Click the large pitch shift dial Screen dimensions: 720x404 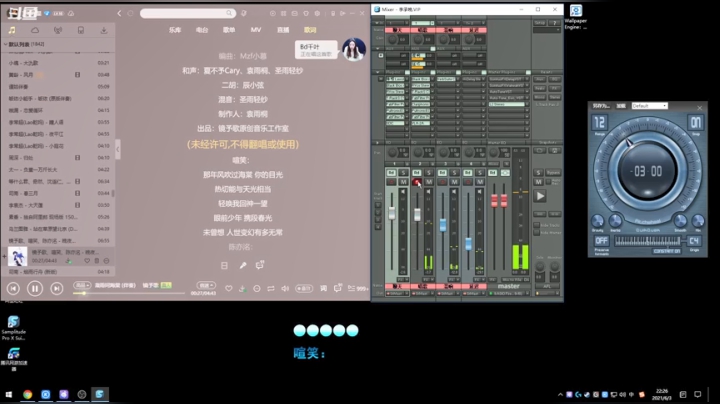pyautogui.click(x=648, y=171)
